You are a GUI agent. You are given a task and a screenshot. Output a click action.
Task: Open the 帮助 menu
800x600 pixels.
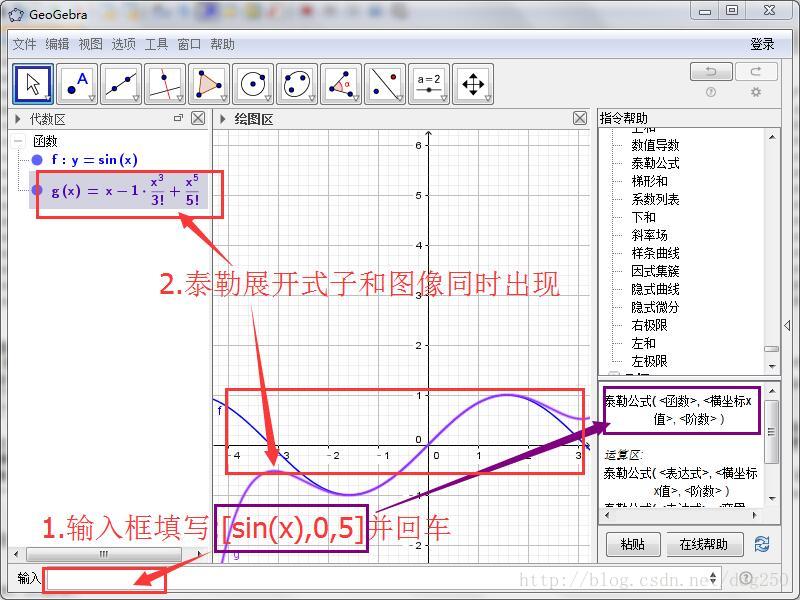tap(222, 44)
